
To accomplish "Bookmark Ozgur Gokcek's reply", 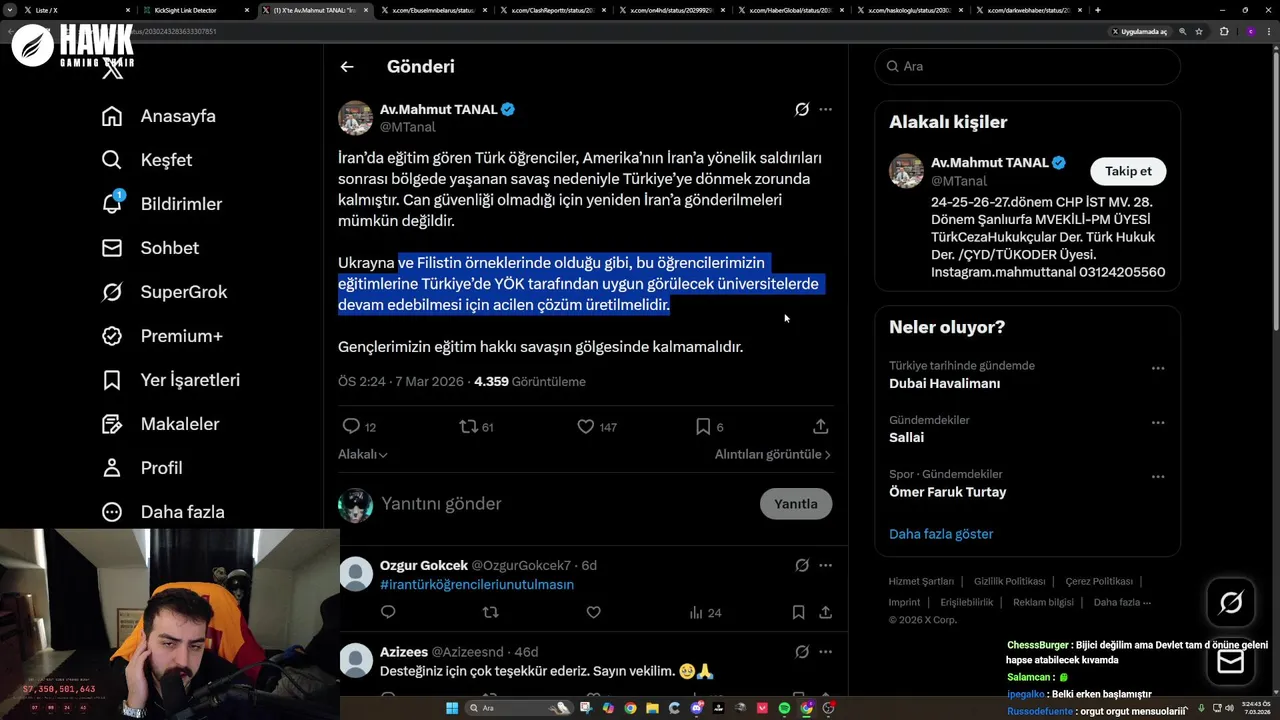I will coord(798,612).
